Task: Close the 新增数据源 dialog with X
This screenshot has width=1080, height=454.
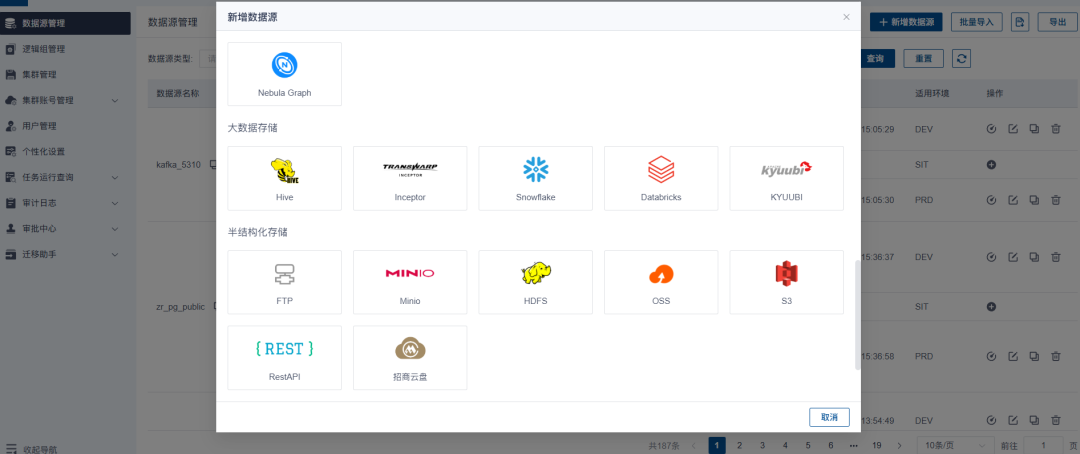Action: (846, 17)
